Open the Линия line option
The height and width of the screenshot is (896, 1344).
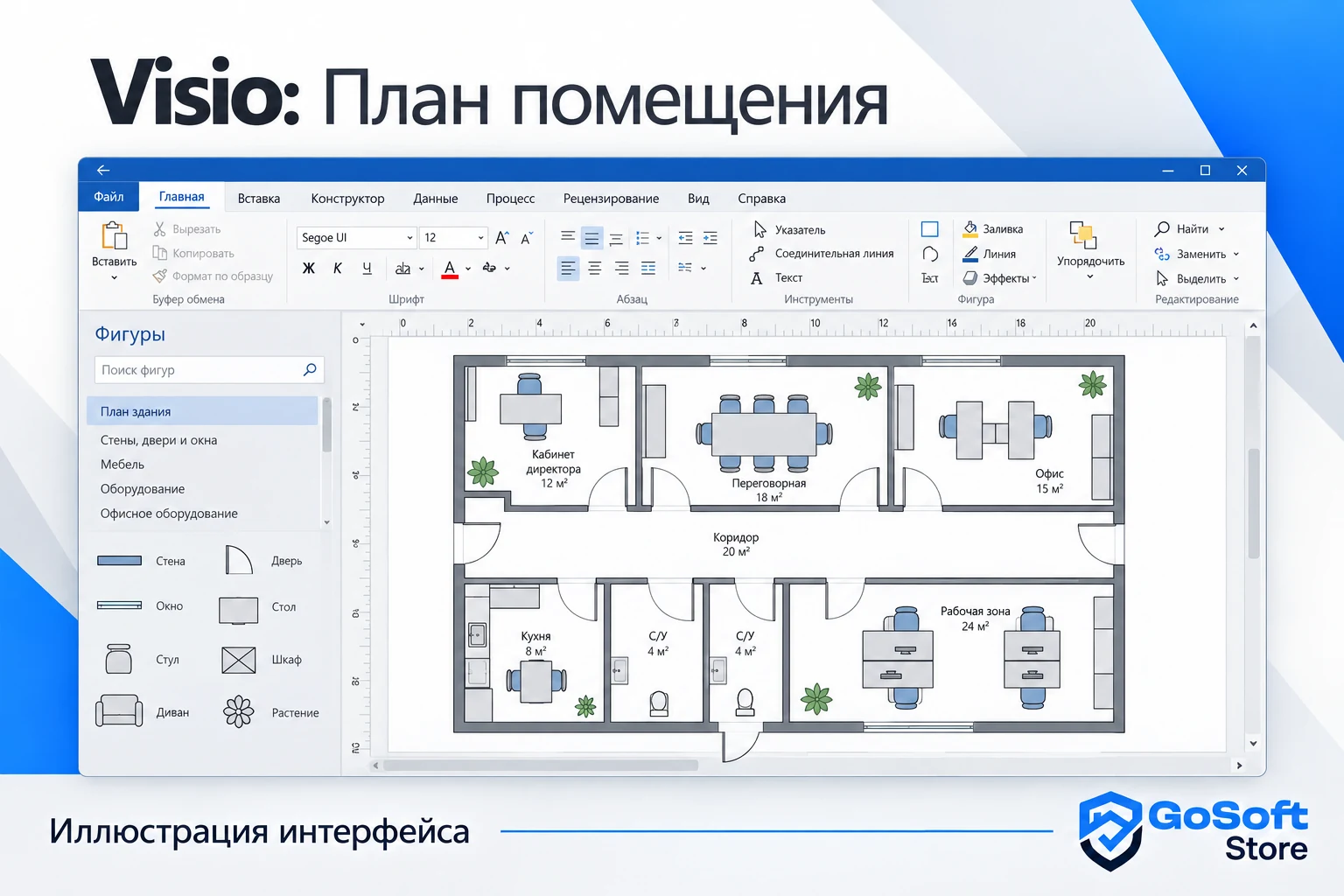pos(990,254)
